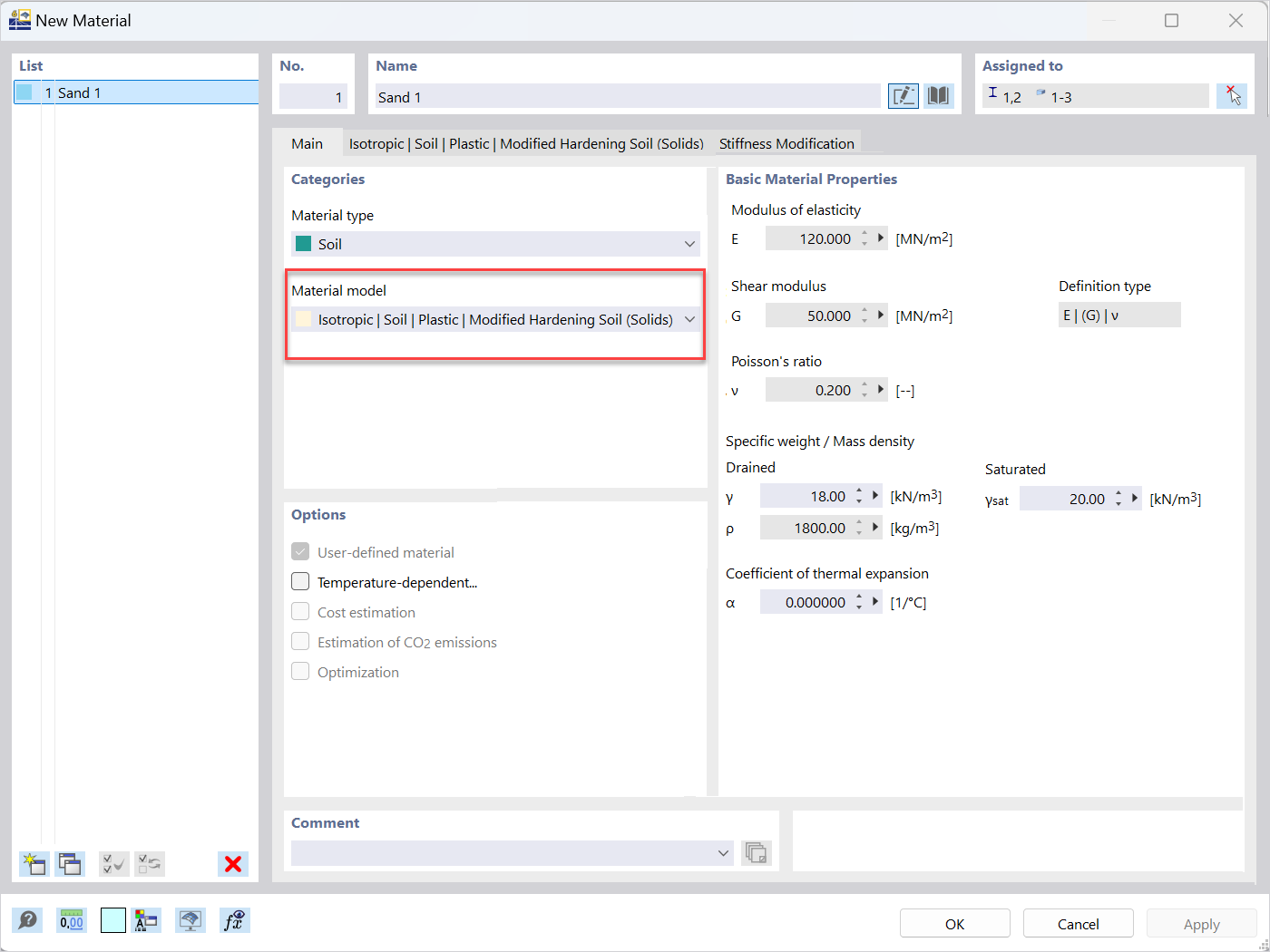
Task: Open the help icon in the bottom toolbar
Action: (28, 921)
